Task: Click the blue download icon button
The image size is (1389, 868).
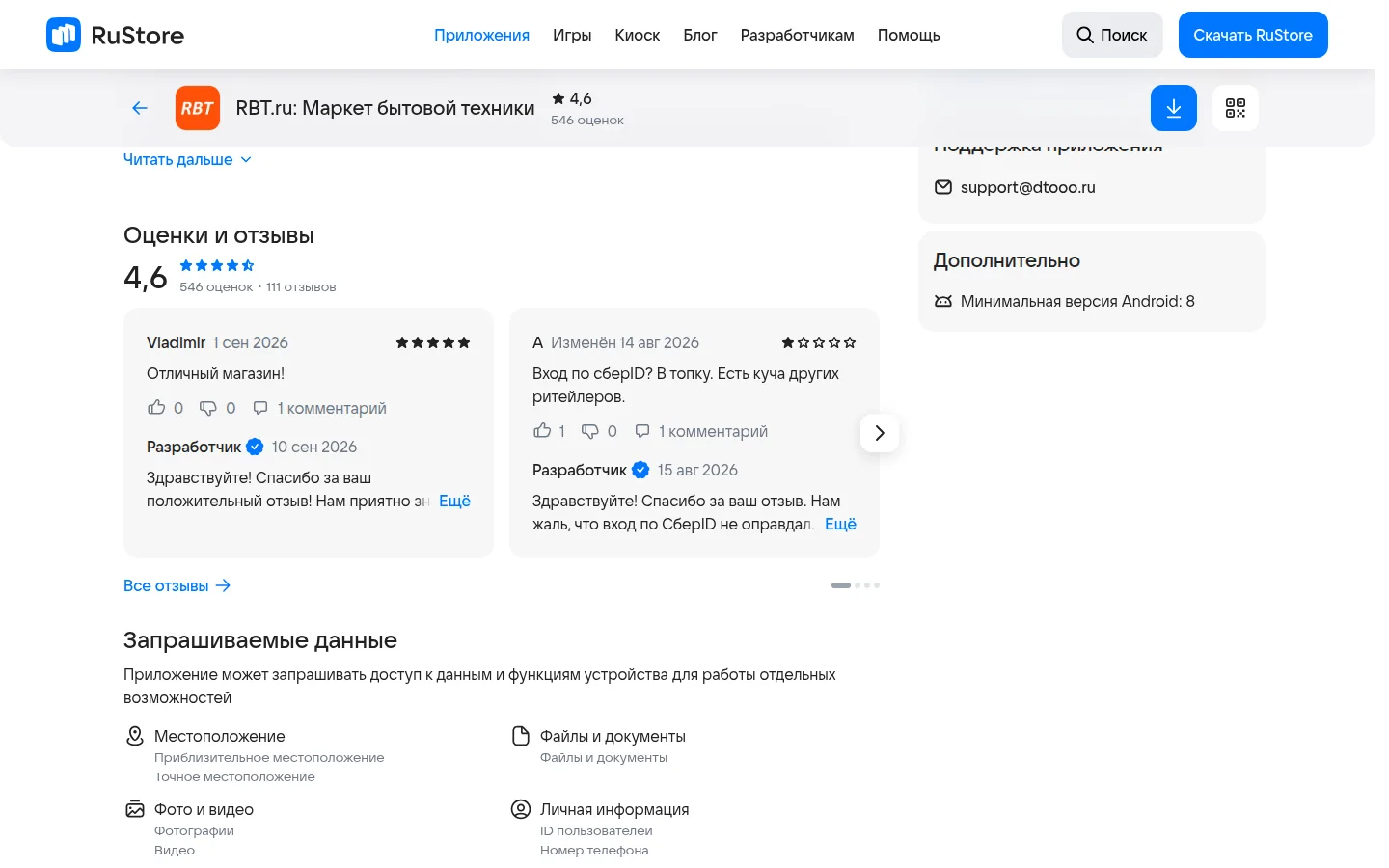Action: 1174,108
